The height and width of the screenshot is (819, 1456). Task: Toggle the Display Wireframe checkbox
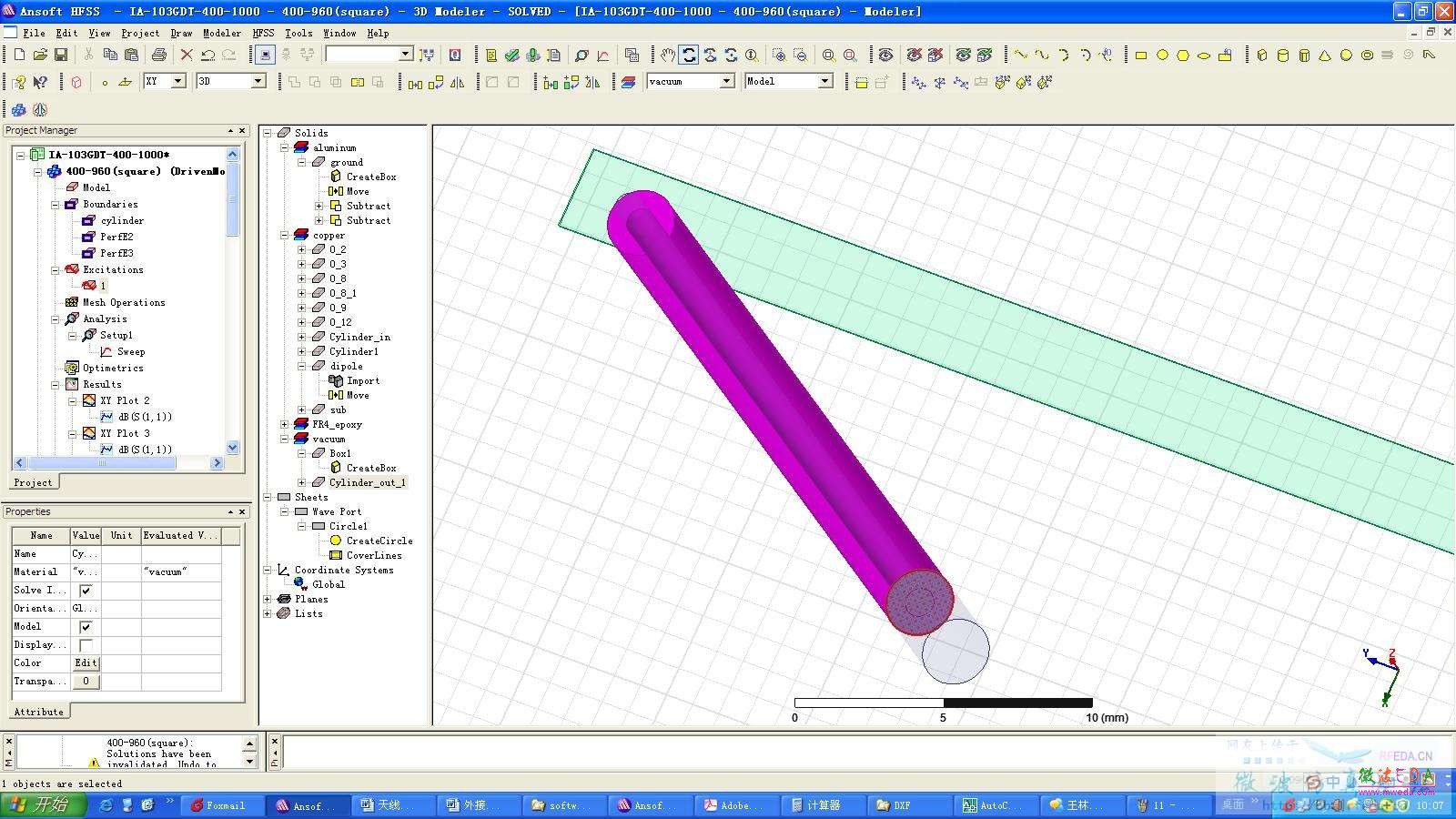tap(86, 645)
